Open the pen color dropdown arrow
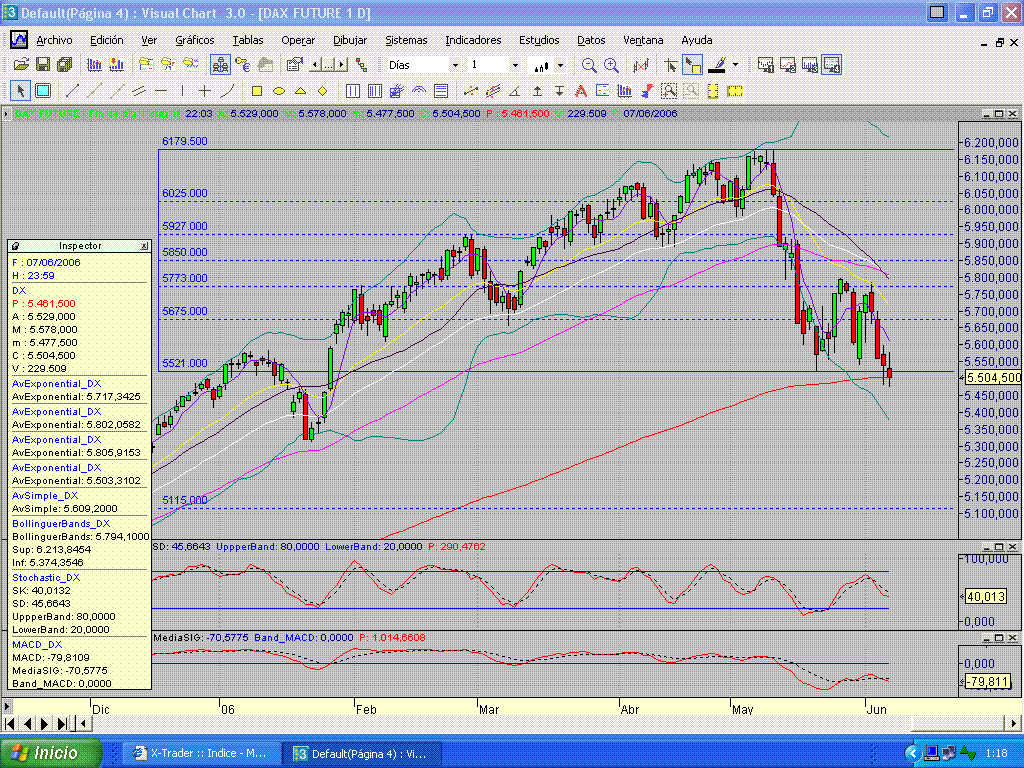1024x768 pixels. point(735,65)
